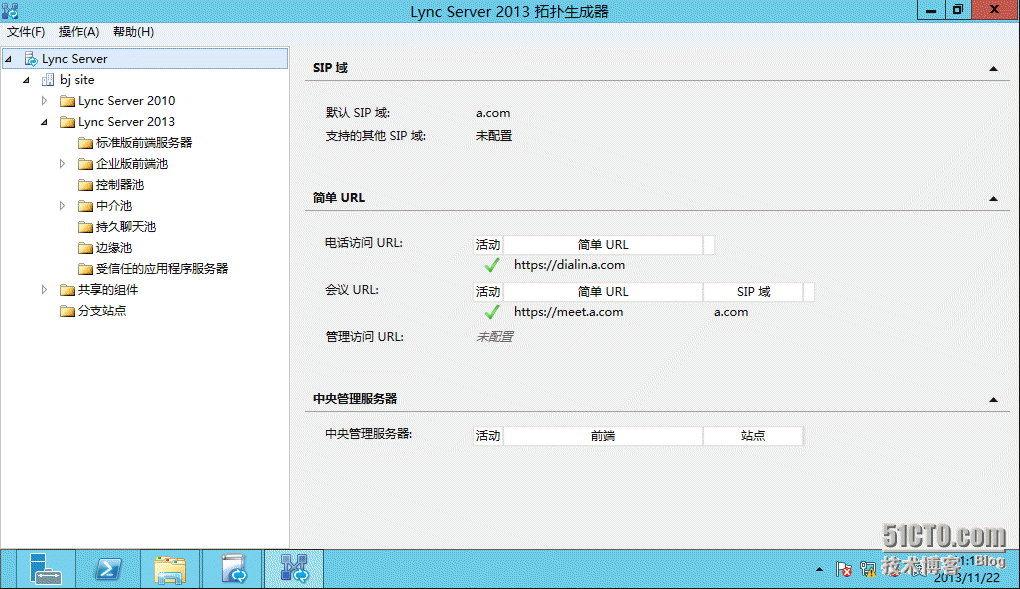Click the Topology Builder title bar app icon
Viewport: 1020px width, 589px height.
[10, 10]
